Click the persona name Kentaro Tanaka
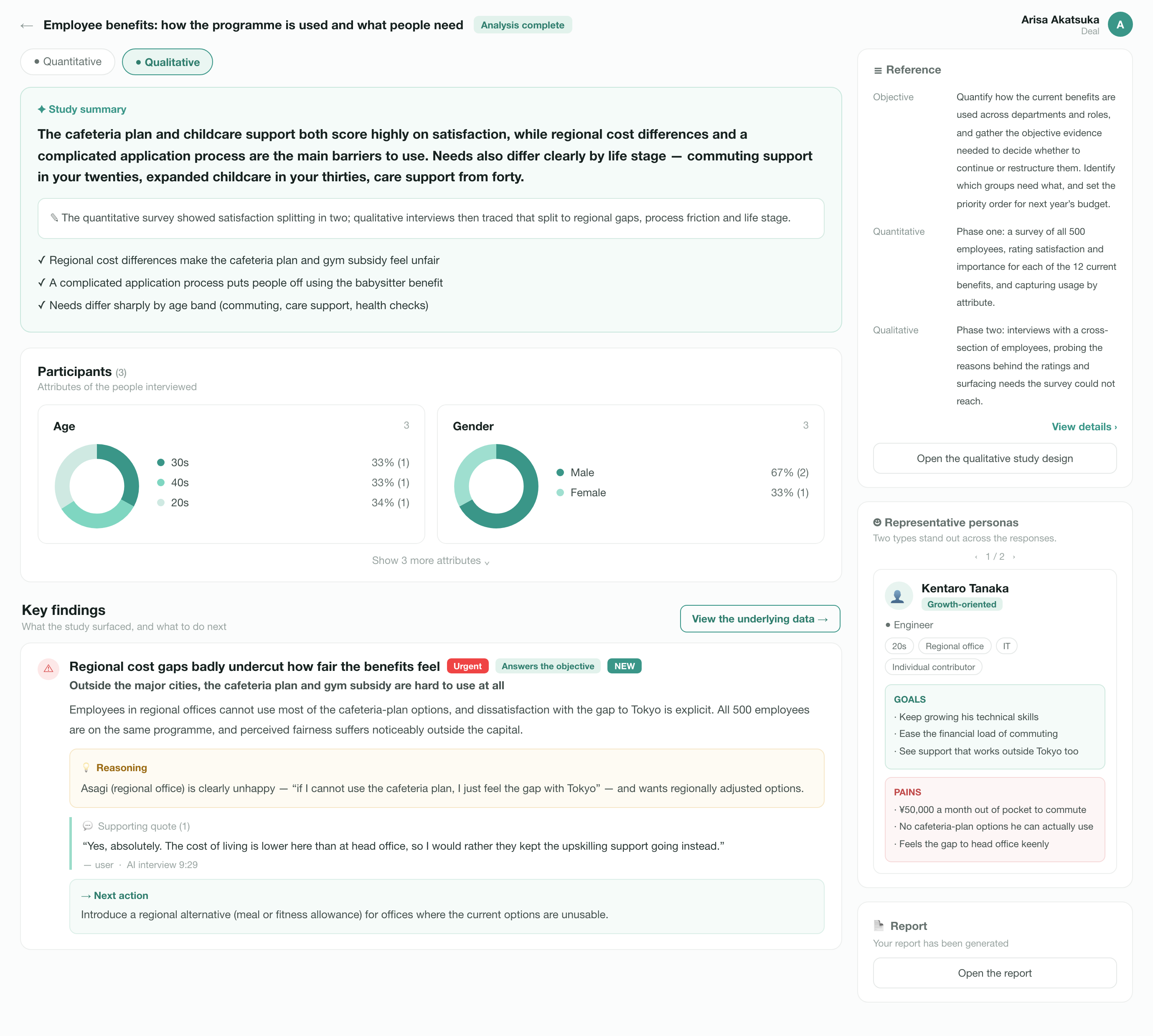The width and height of the screenshot is (1153, 1036). tap(965, 589)
